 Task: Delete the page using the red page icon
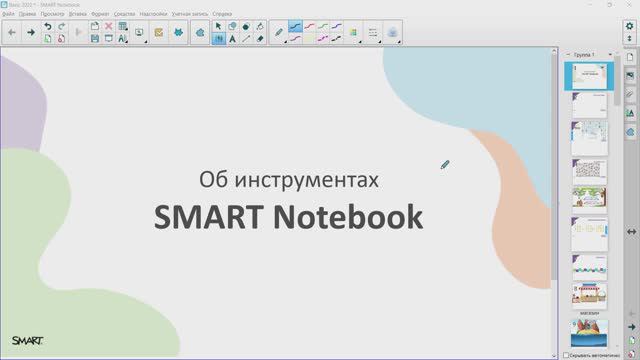pyautogui.click(x=61, y=39)
